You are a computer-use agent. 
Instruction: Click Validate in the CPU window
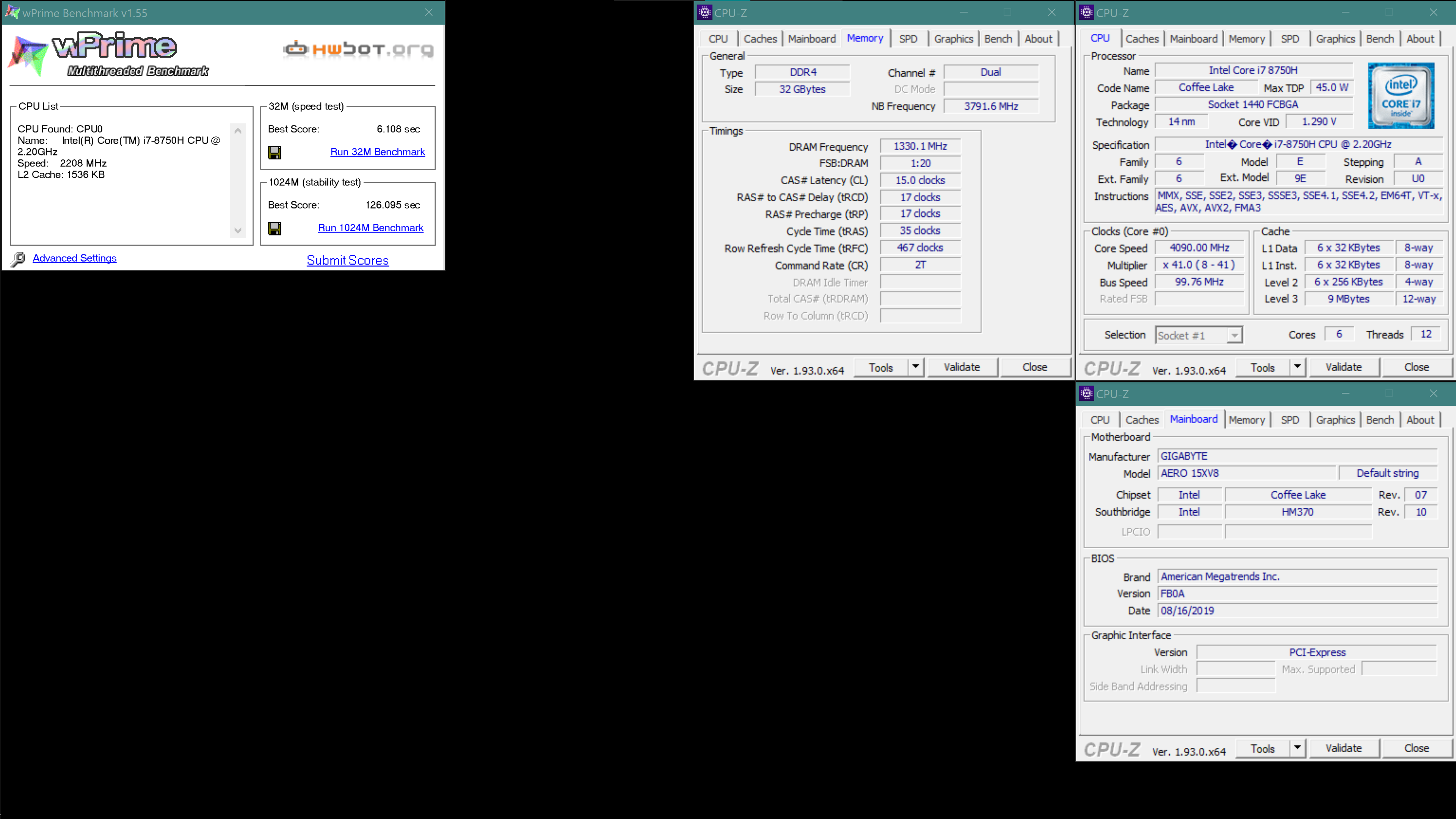1344,367
